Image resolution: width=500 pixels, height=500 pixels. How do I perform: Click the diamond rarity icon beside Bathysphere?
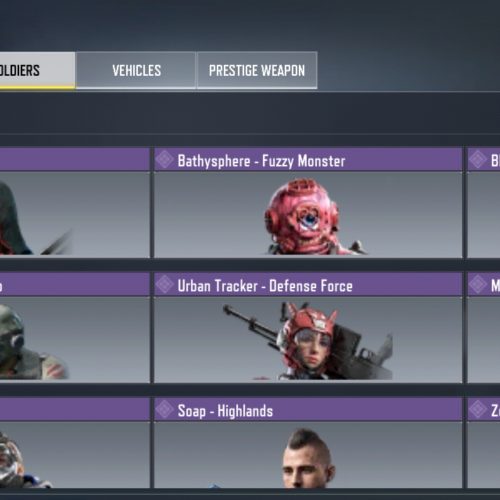pos(165,159)
